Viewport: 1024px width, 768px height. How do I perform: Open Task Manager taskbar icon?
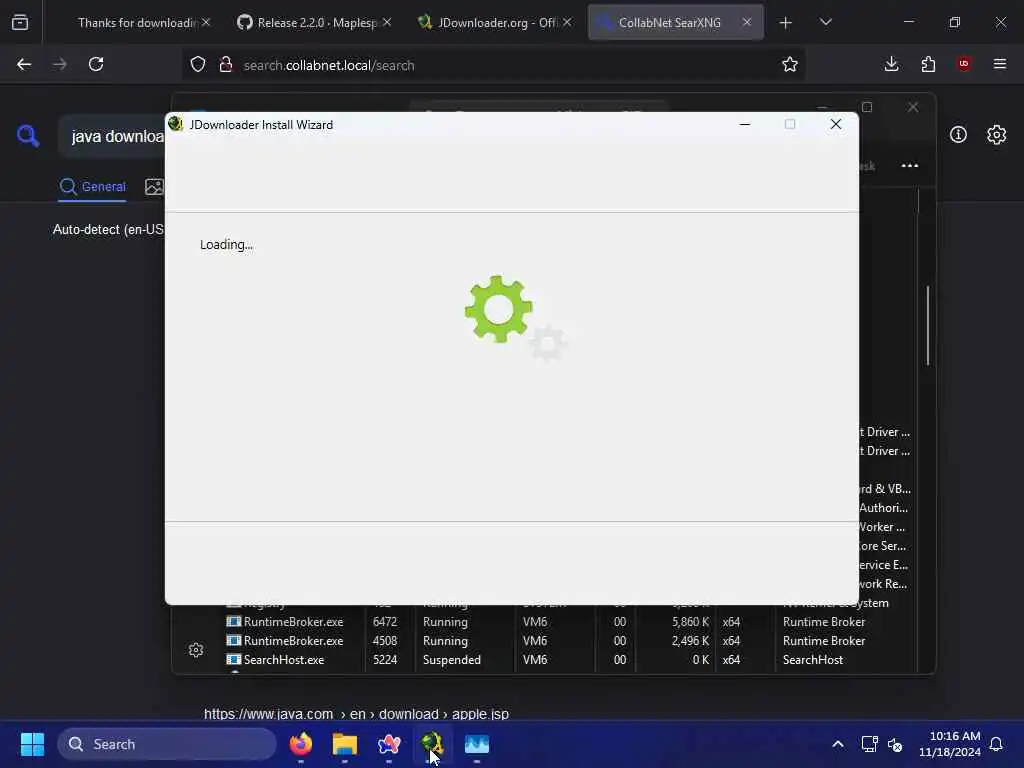tap(477, 744)
